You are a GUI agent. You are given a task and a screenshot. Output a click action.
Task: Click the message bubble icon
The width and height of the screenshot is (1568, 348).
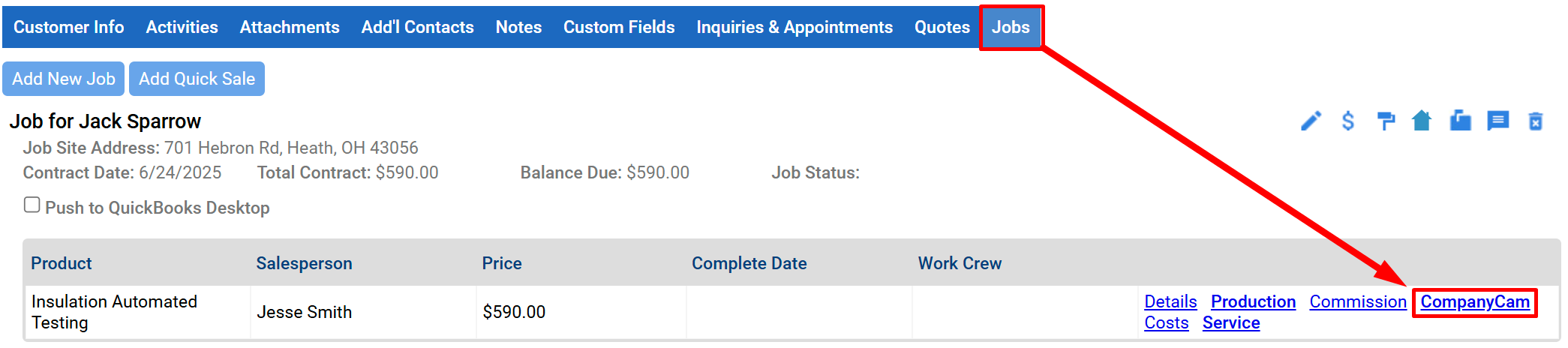(1498, 121)
